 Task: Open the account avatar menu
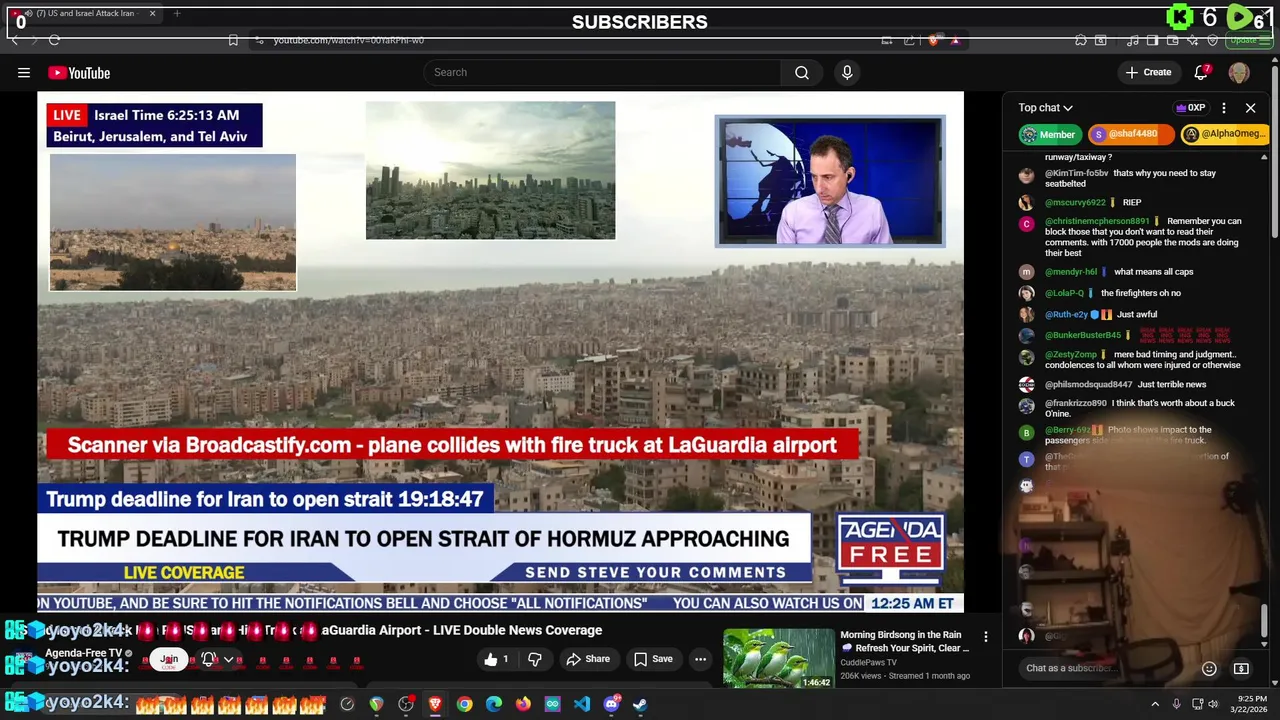[1239, 72]
